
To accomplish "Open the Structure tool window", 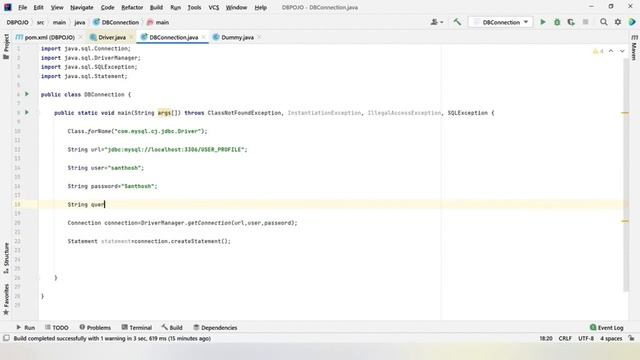I will click(x=6, y=258).
